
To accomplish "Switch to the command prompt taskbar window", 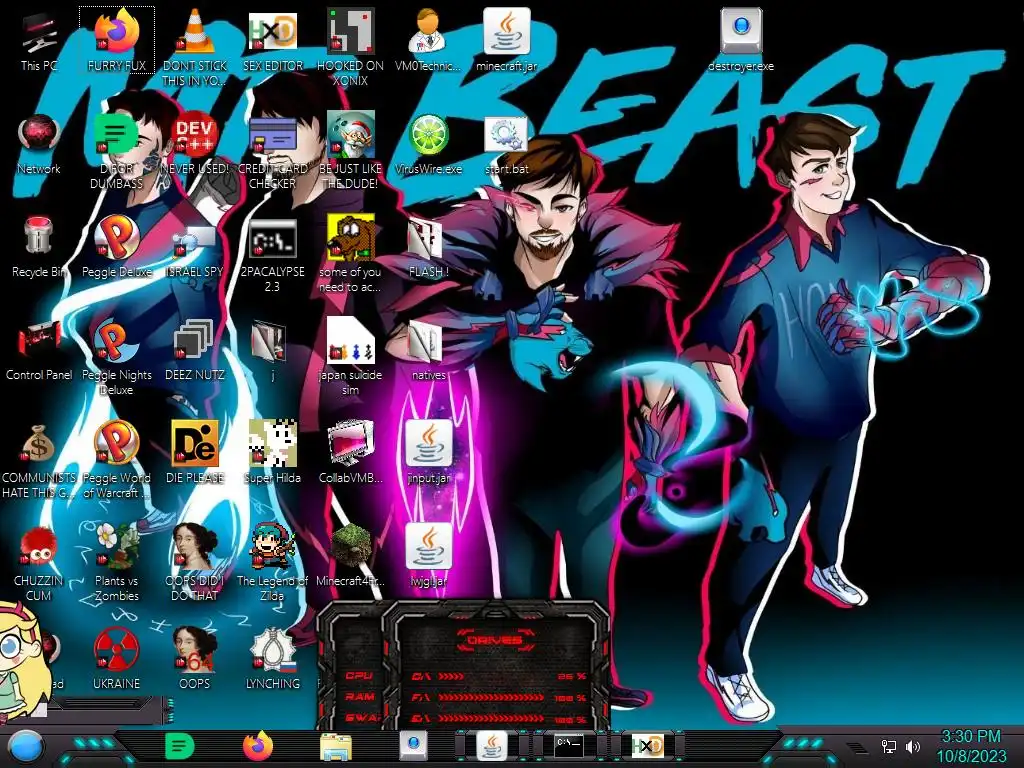I will 569,746.
